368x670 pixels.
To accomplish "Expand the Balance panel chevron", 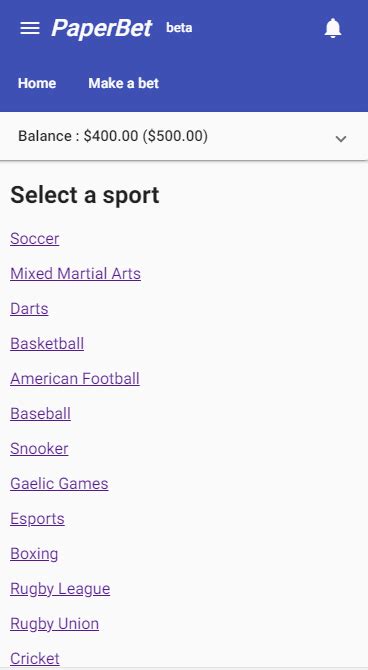I will 341,138.
